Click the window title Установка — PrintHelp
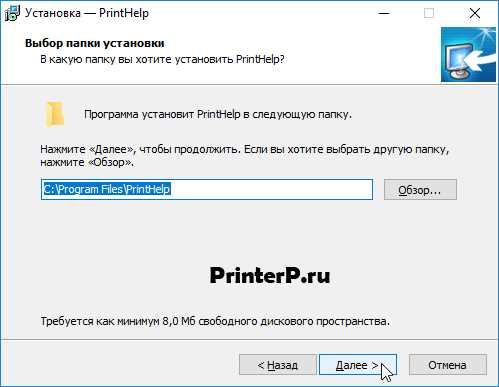 [87, 13]
